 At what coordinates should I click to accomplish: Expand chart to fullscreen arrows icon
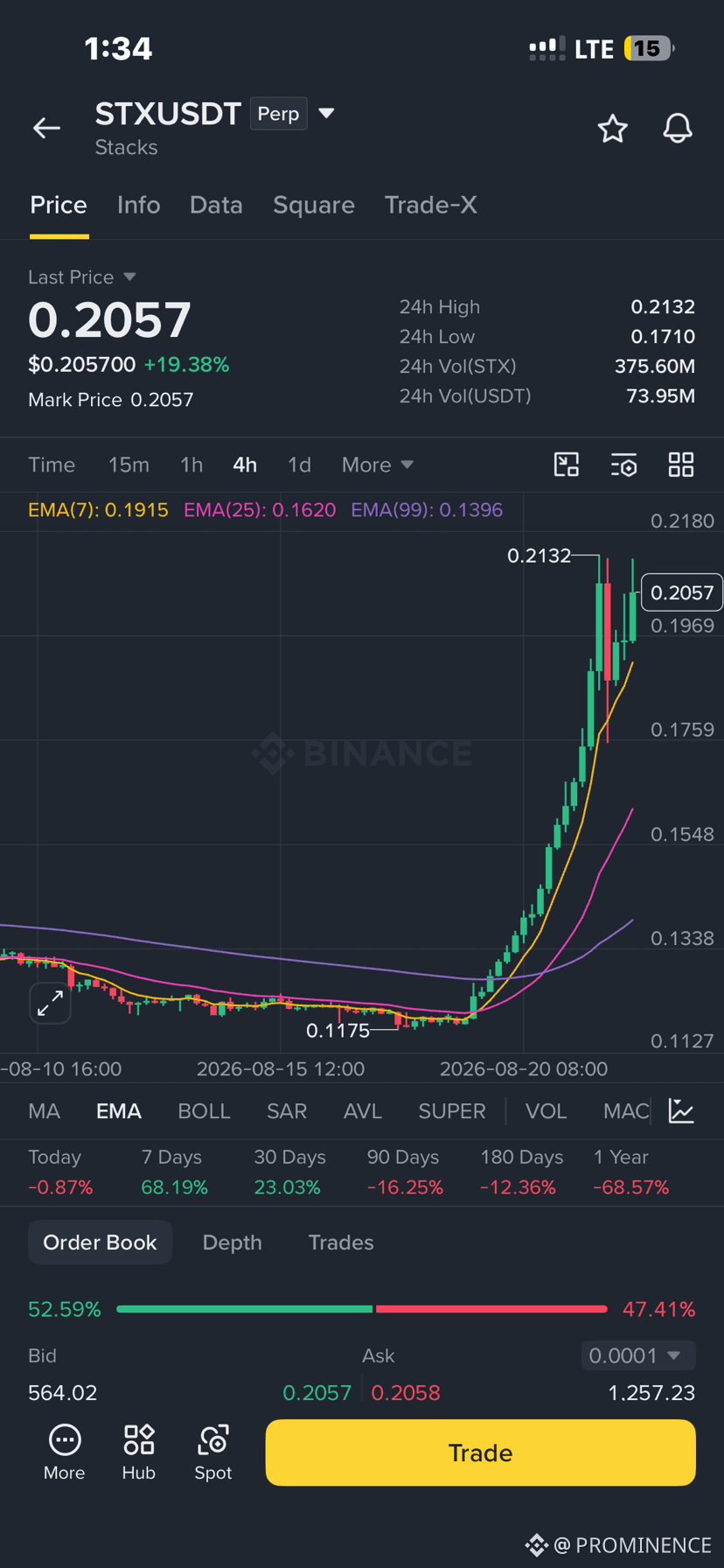[x=50, y=1003]
